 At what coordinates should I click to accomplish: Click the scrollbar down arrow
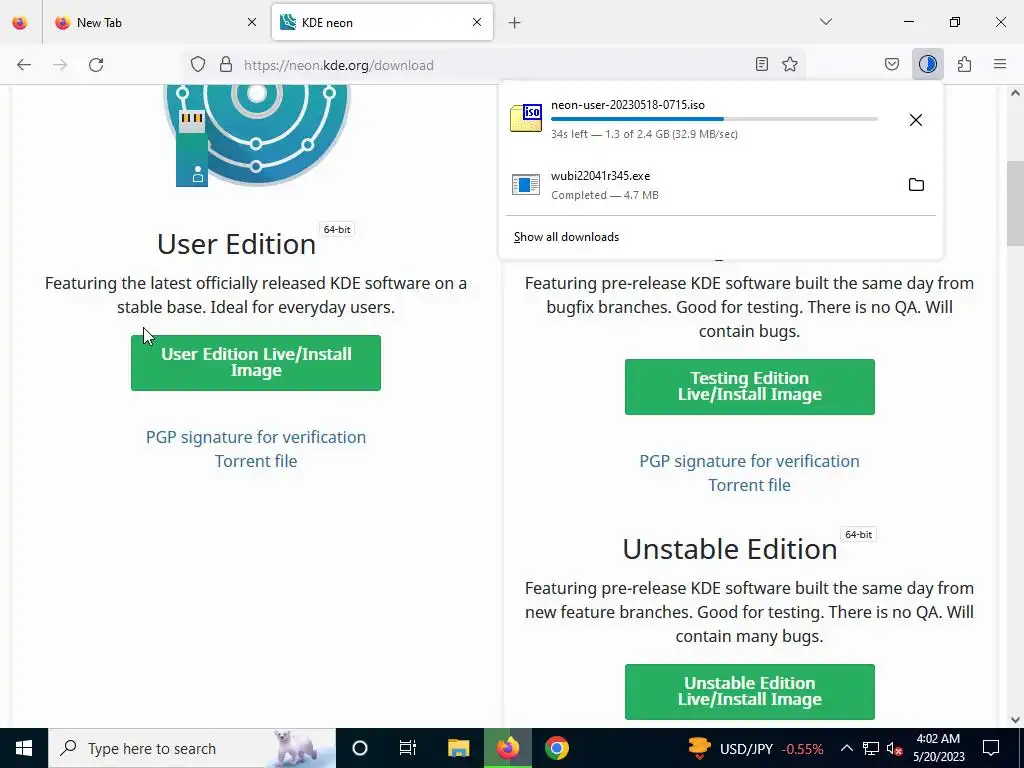point(1015,720)
